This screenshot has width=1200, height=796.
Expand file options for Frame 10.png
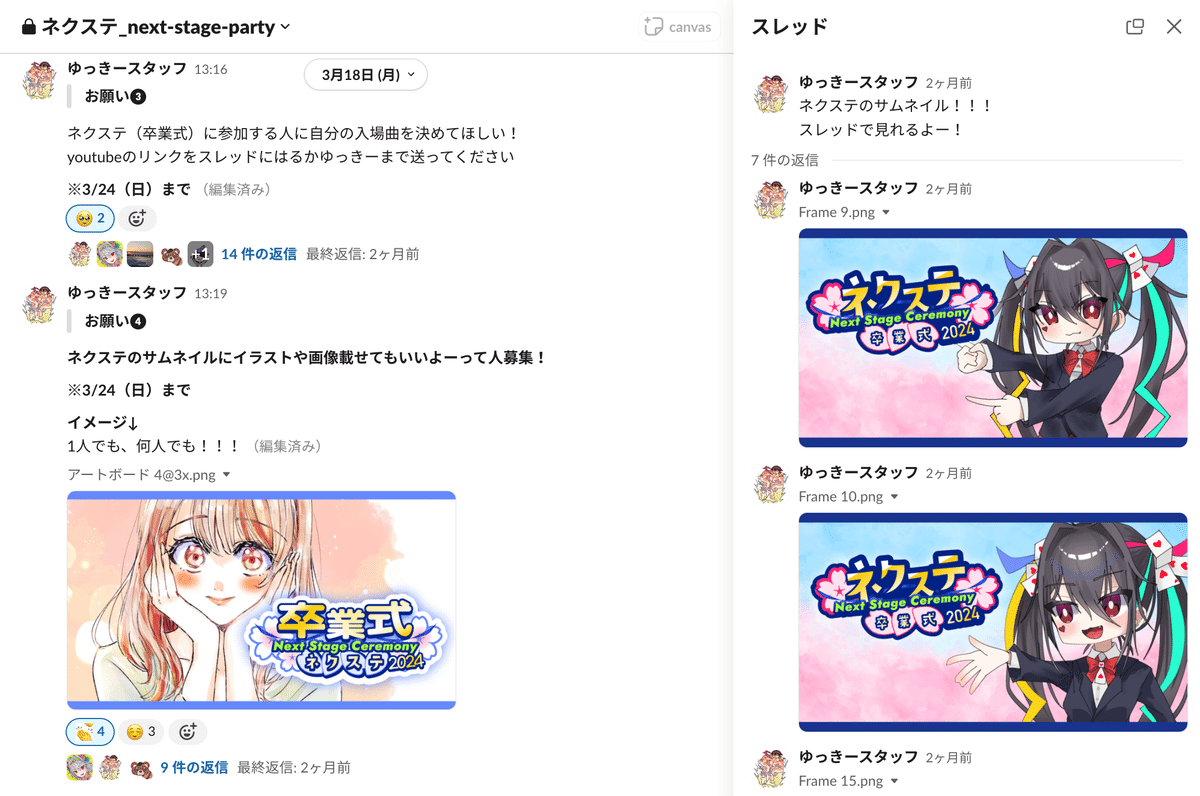(893, 497)
